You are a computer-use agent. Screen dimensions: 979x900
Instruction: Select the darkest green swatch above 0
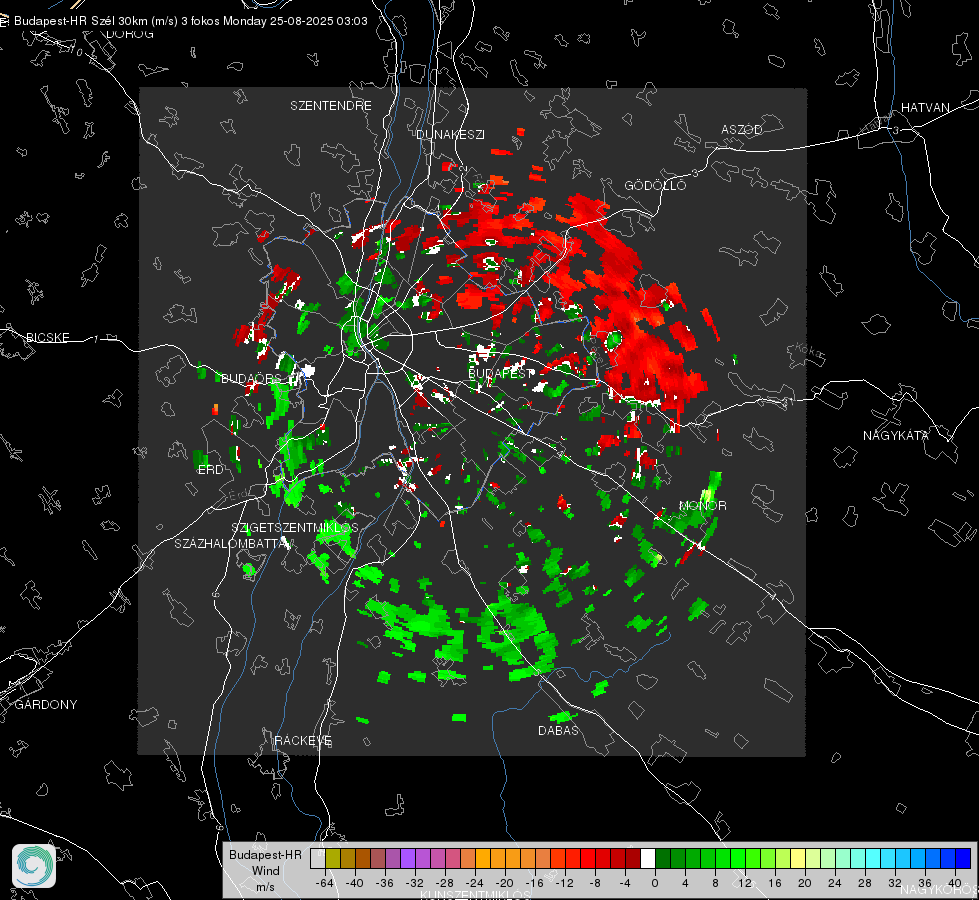tap(663, 858)
